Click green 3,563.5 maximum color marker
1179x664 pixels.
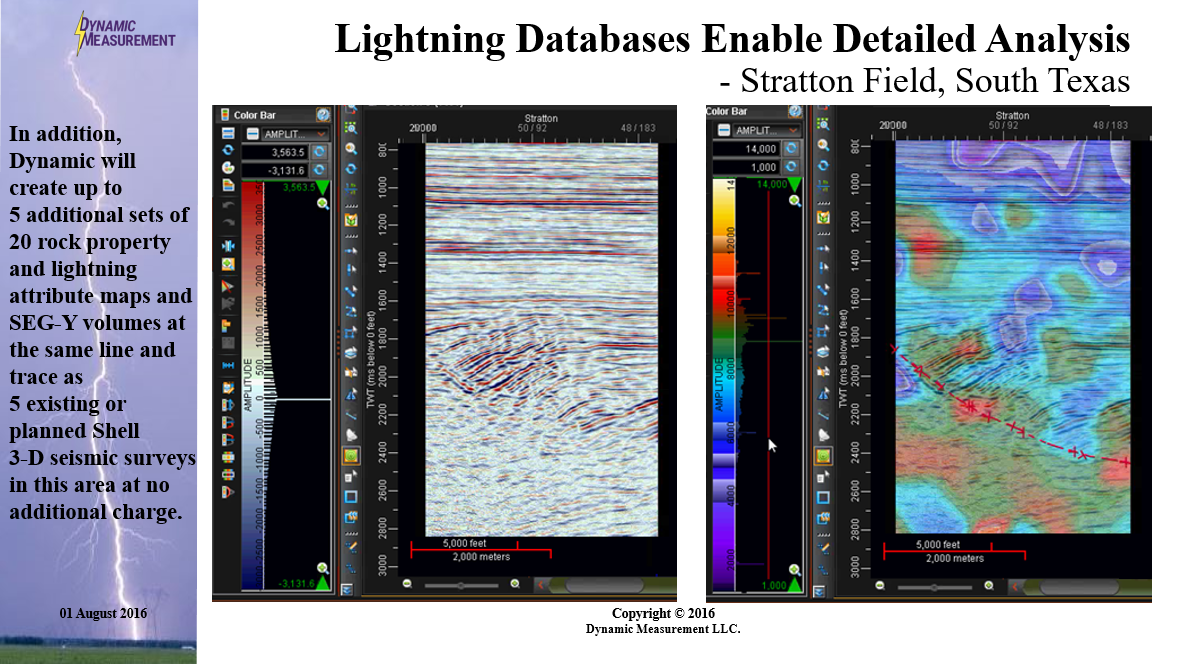pos(323,187)
